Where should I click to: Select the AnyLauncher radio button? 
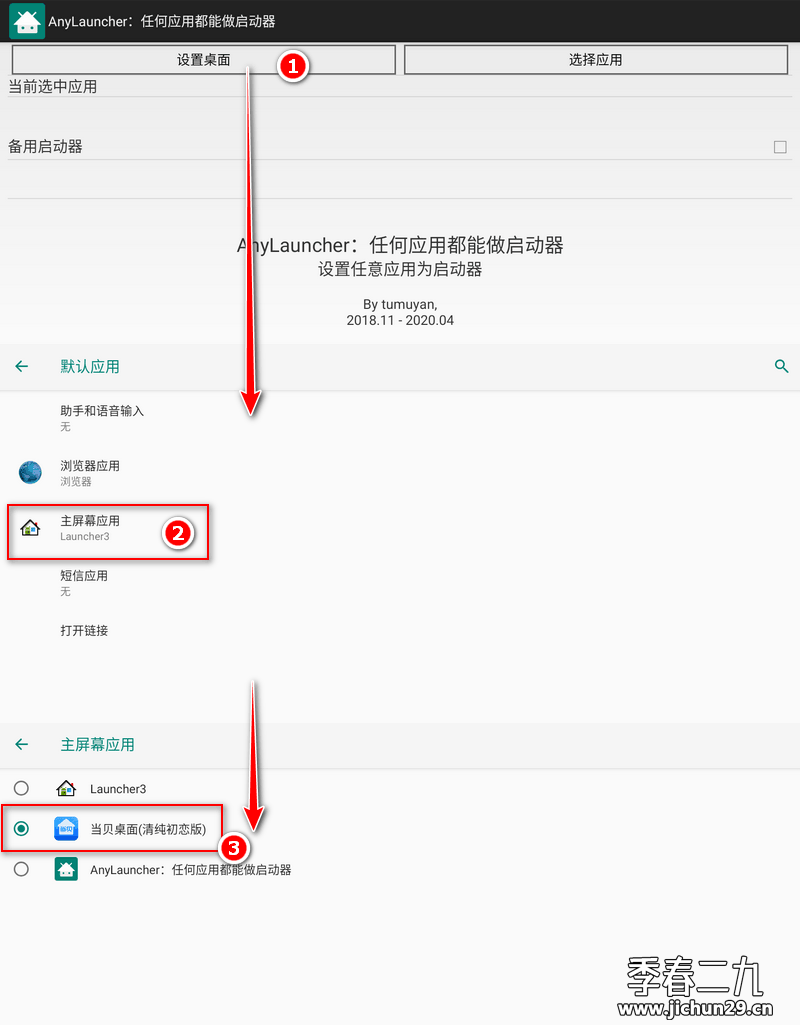click(x=22, y=869)
